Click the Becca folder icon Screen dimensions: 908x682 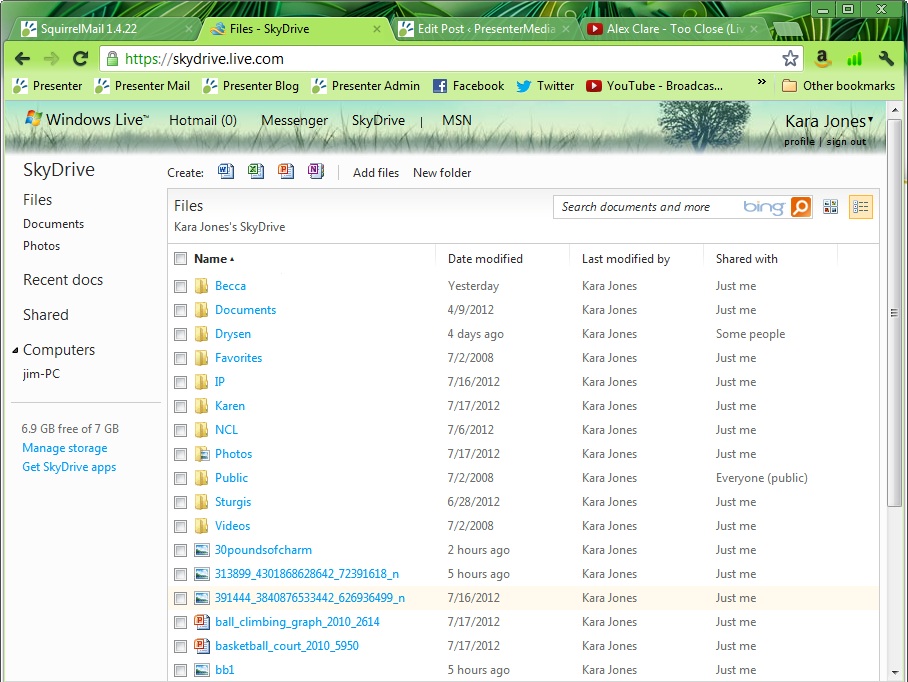pyautogui.click(x=202, y=285)
